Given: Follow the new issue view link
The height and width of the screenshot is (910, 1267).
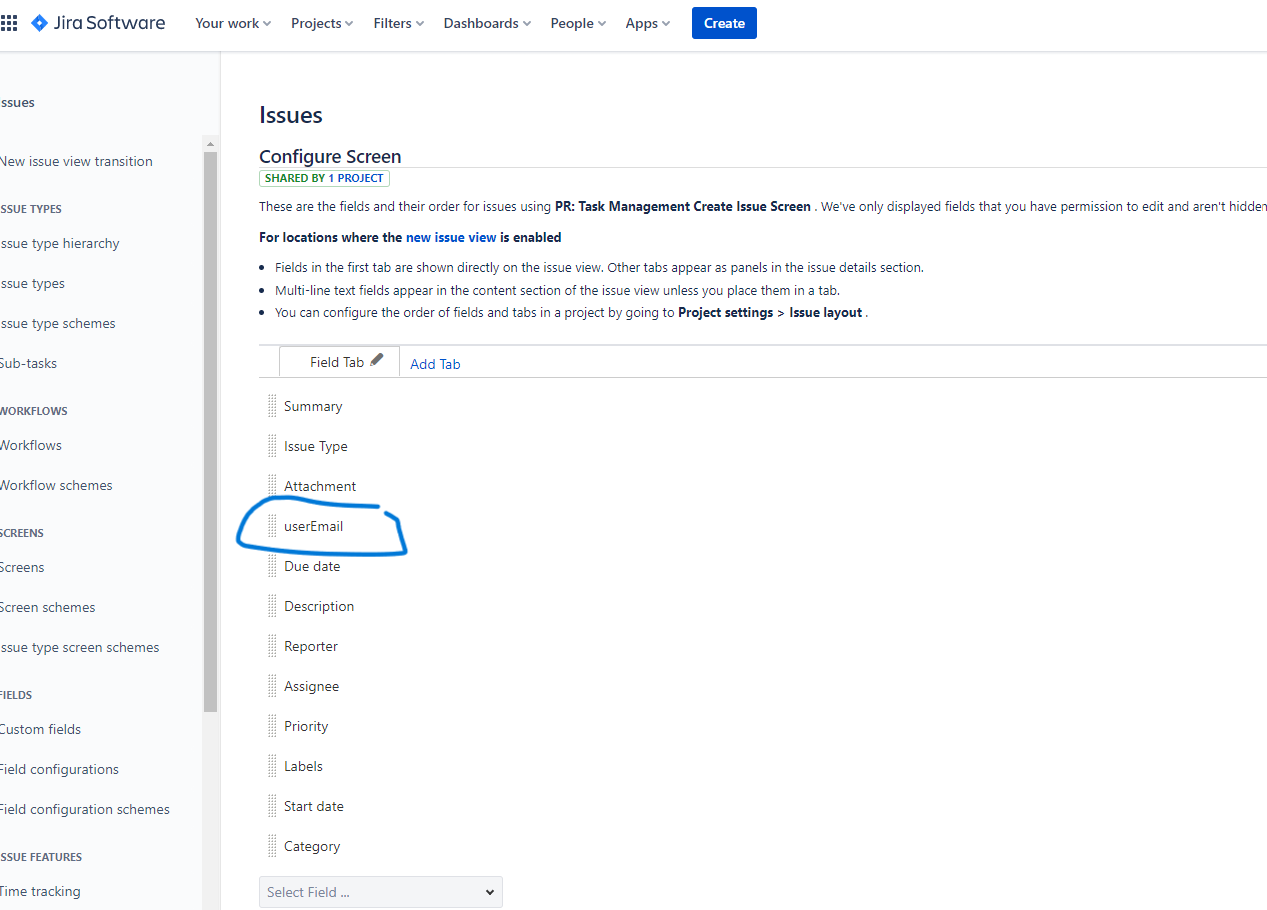Looking at the screenshot, I should pos(450,237).
